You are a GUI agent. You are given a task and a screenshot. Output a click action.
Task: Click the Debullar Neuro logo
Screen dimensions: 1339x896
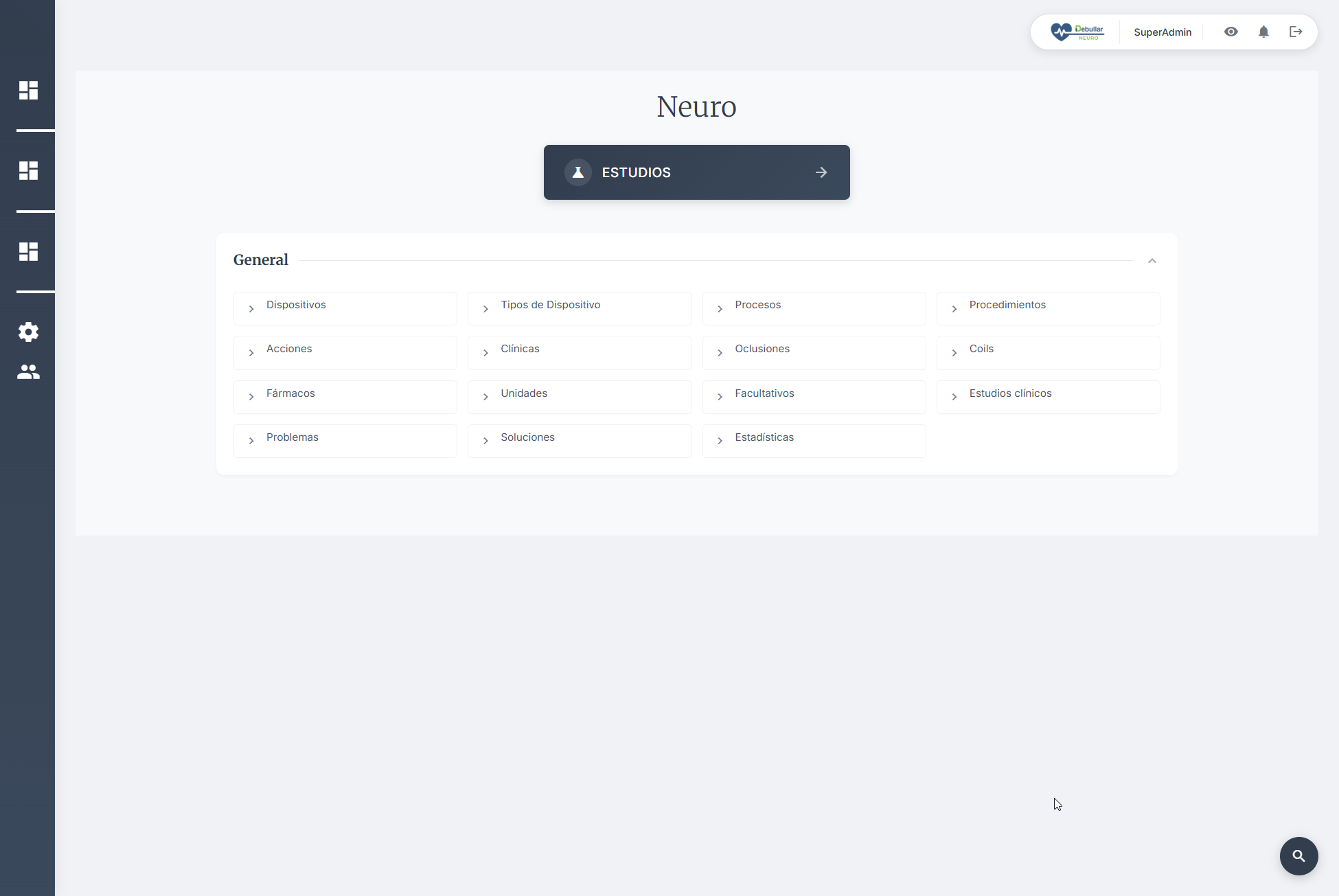click(1077, 32)
